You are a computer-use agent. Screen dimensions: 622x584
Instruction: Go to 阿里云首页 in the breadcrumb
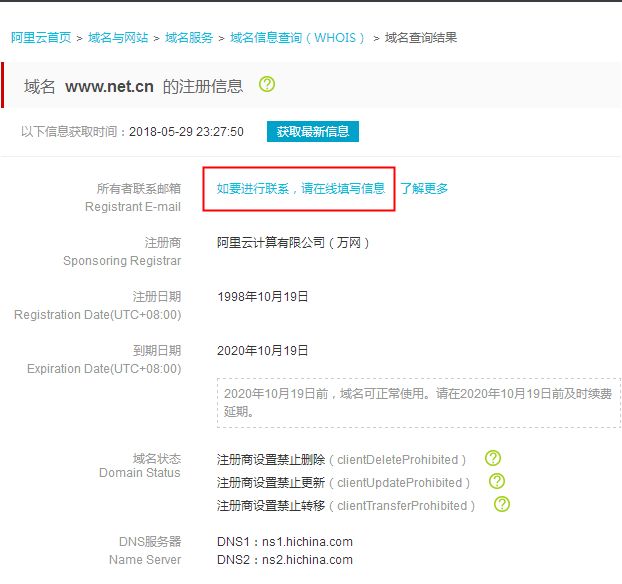point(41,38)
